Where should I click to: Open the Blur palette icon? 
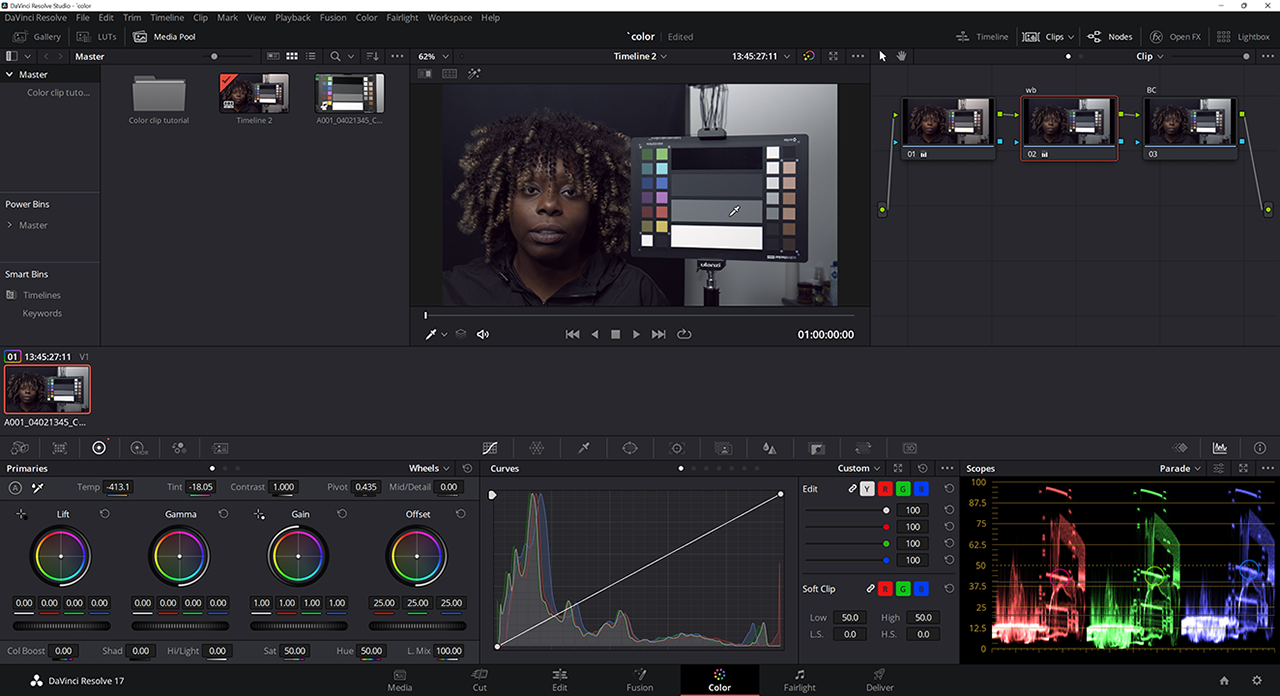769,448
